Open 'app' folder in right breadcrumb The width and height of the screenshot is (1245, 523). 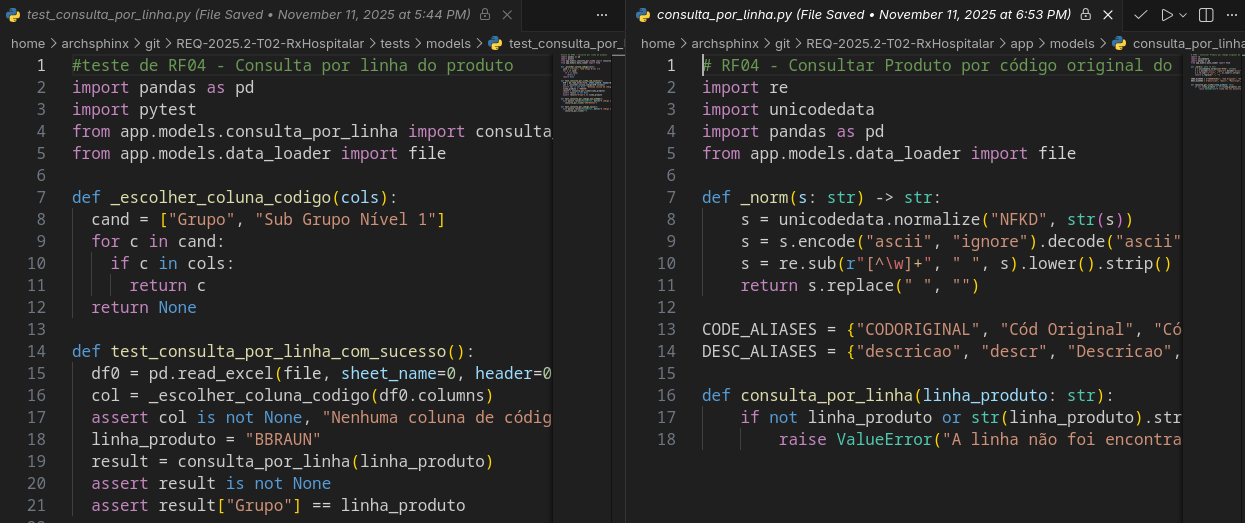coord(1022,44)
